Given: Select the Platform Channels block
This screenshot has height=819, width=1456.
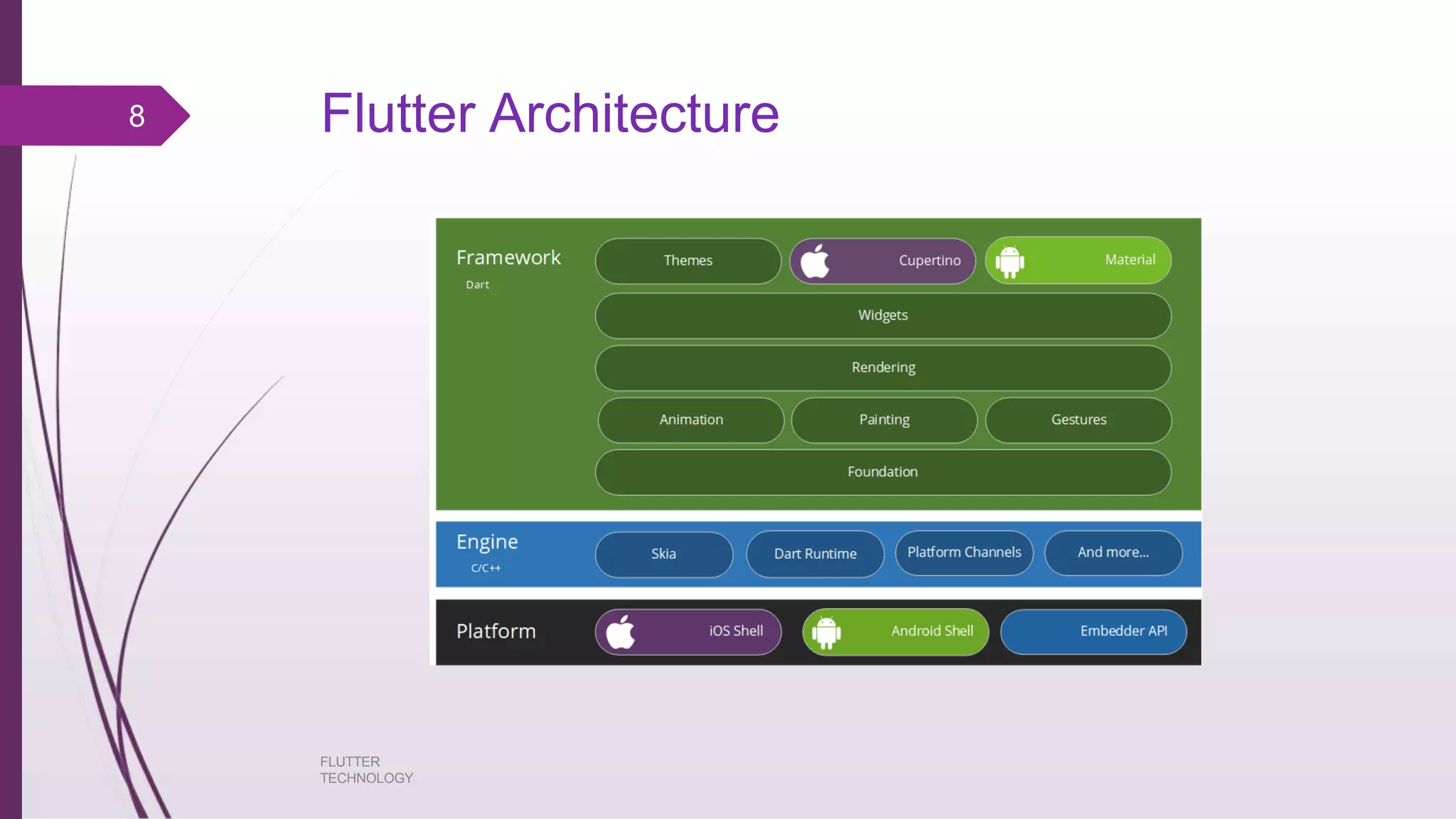Looking at the screenshot, I should coord(963,552).
